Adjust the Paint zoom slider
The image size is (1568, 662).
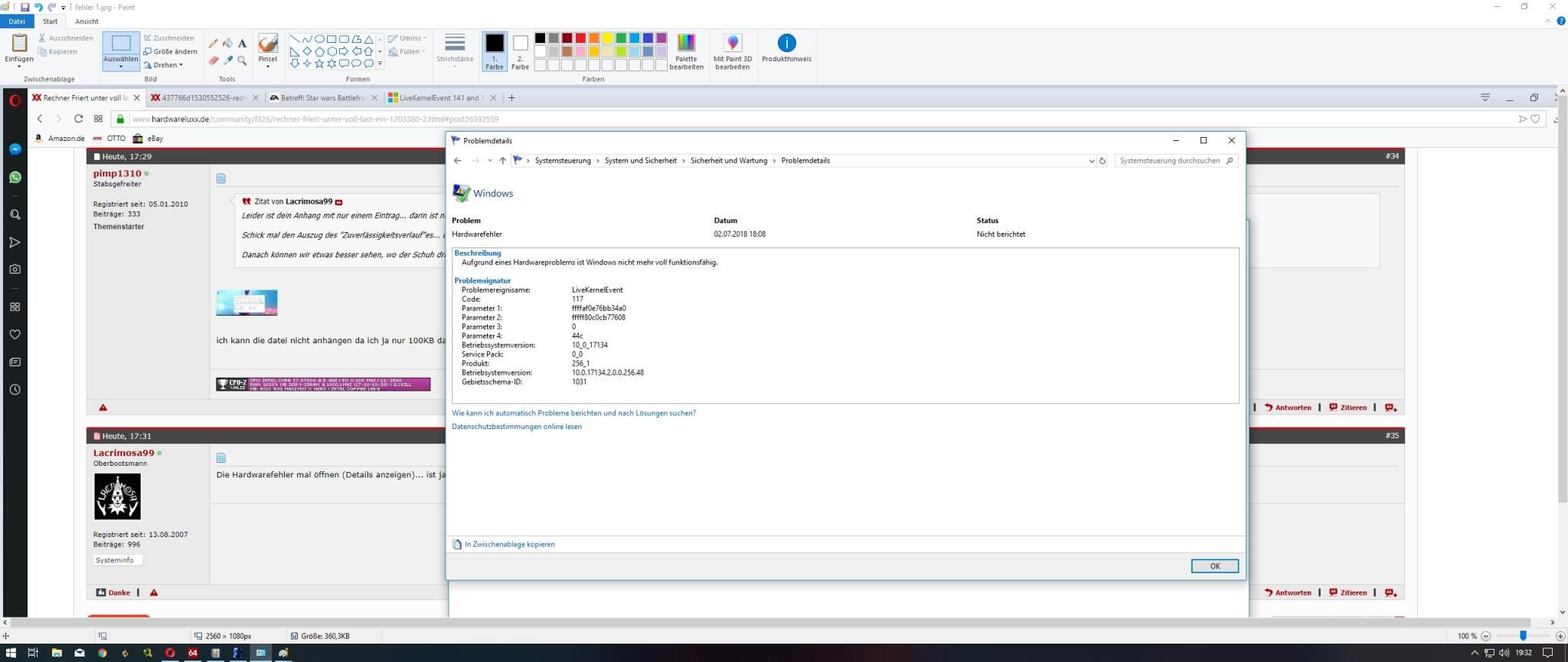[x=1523, y=636]
